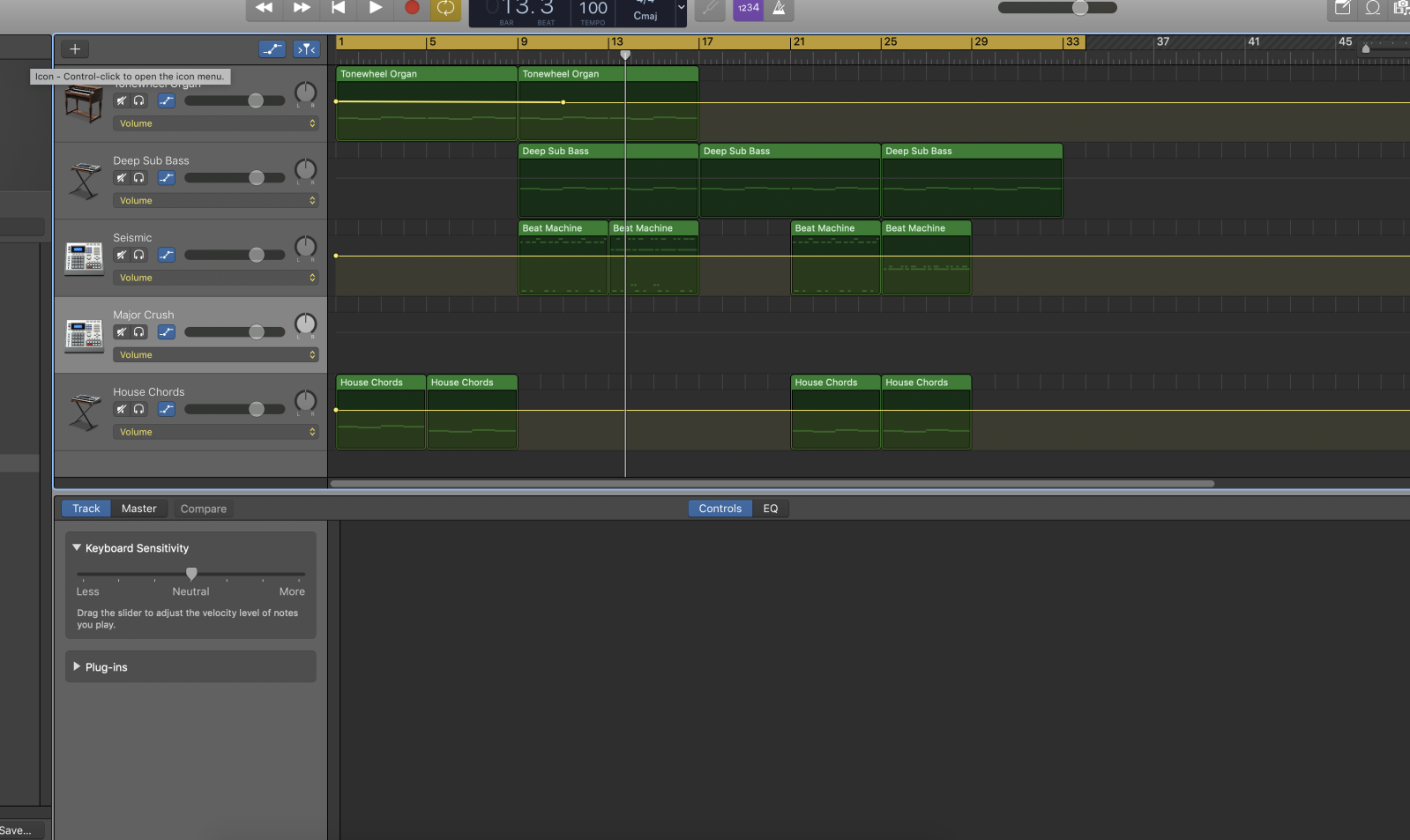Screen dimensions: 1410x840
Task: Open Seismic Volume automation dropdown
Action: coord(216,278)
